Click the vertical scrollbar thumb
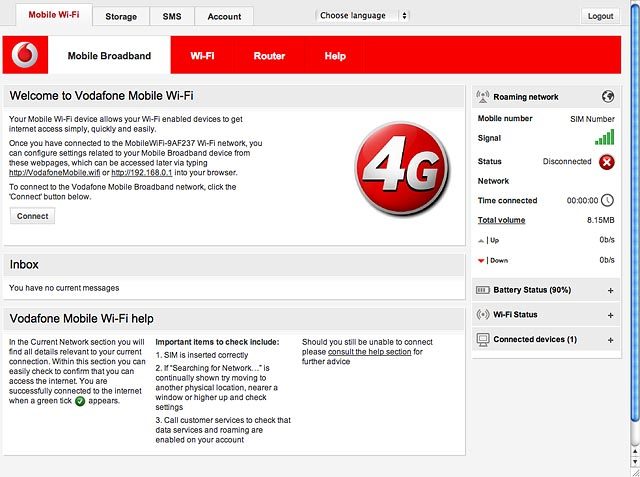Image resolution: width=640 pixels, height=477 pixels. click(635, 212)
